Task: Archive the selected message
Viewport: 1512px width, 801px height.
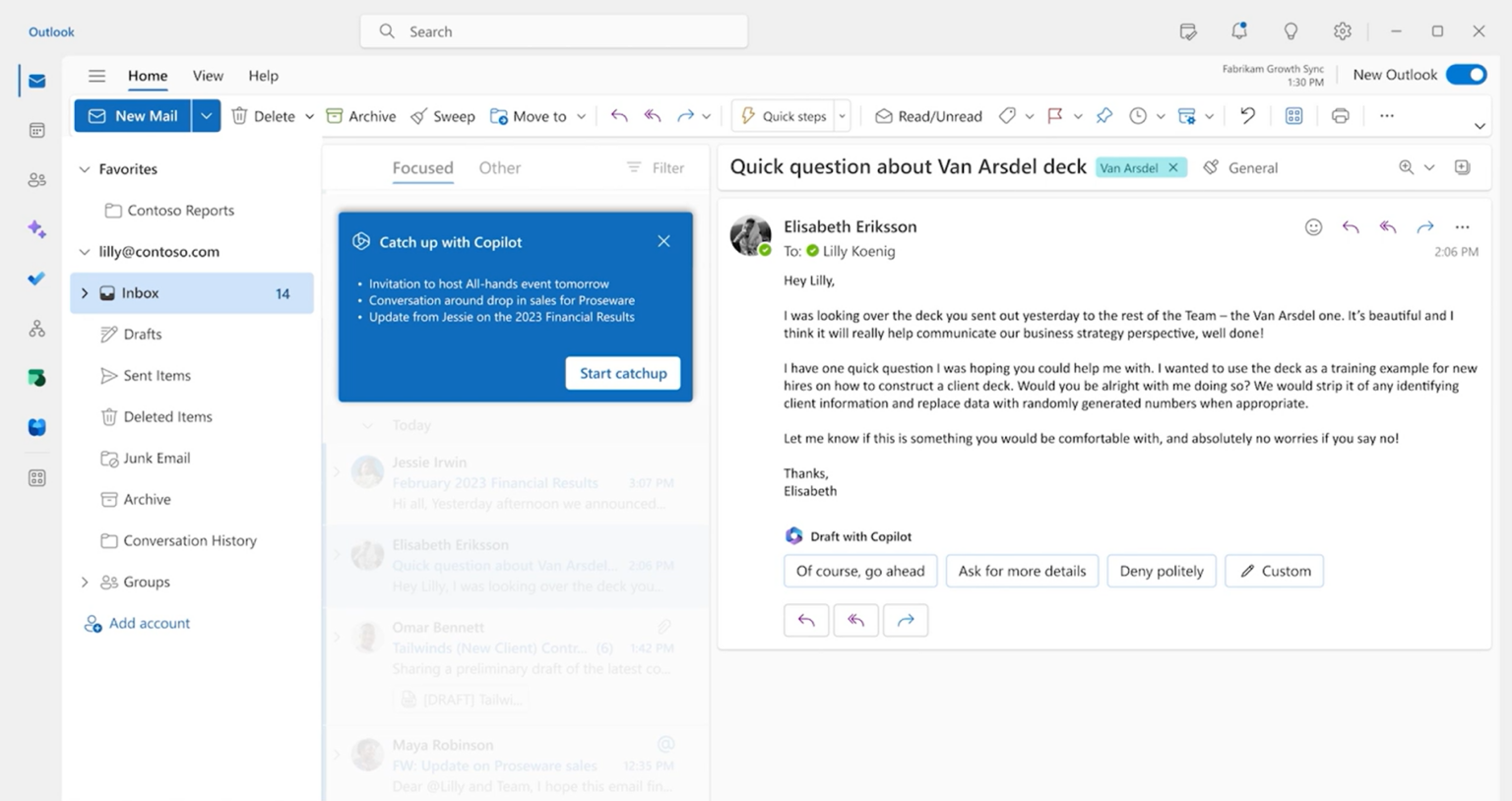Action: coord(361,116)
